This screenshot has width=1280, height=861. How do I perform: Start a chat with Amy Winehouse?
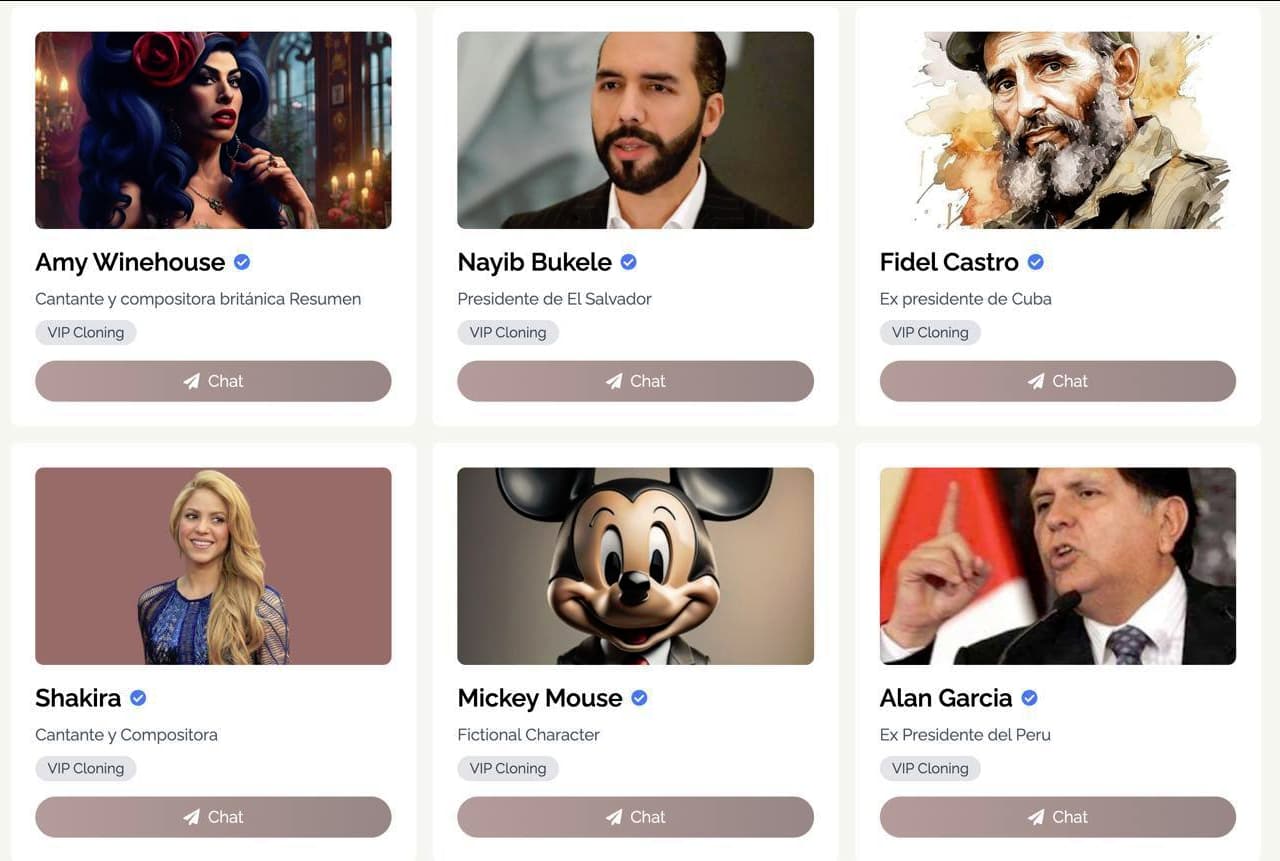(x=213, y=381)
